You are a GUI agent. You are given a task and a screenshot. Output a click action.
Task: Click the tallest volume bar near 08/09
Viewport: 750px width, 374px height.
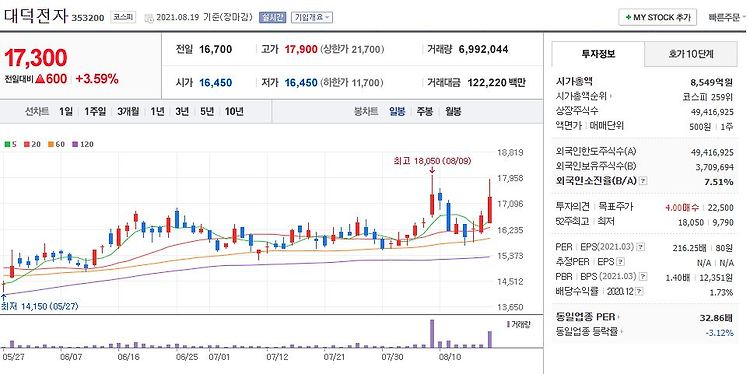432,334
